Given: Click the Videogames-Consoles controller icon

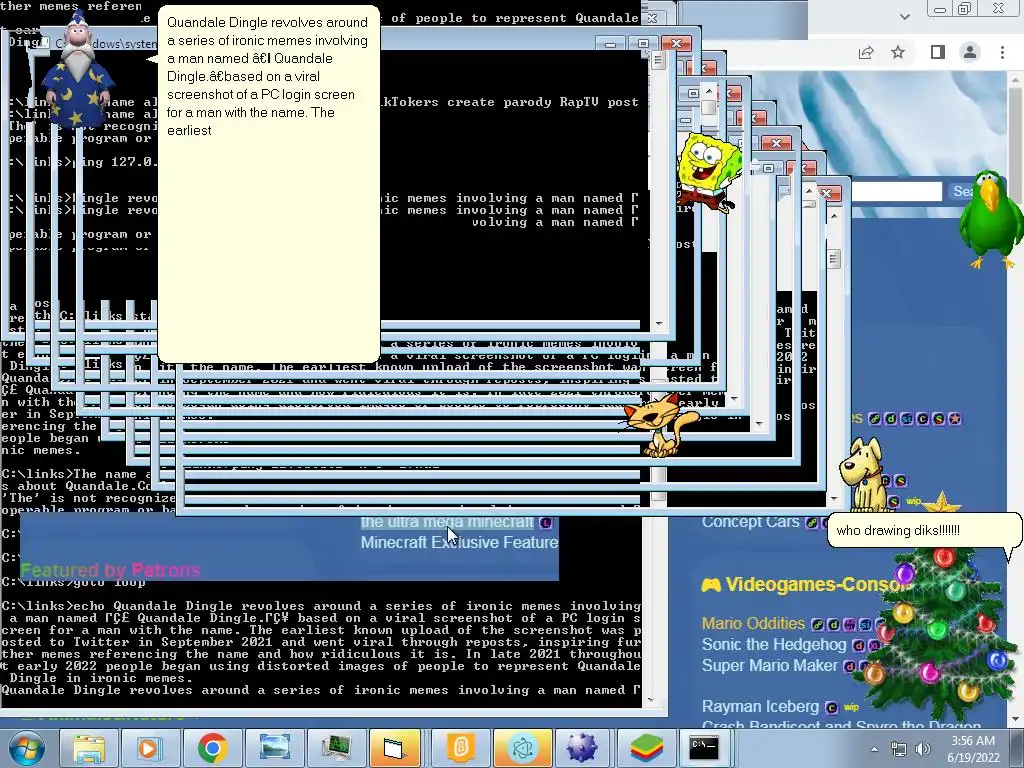Looking at the screenshot, I should [711, 584].
